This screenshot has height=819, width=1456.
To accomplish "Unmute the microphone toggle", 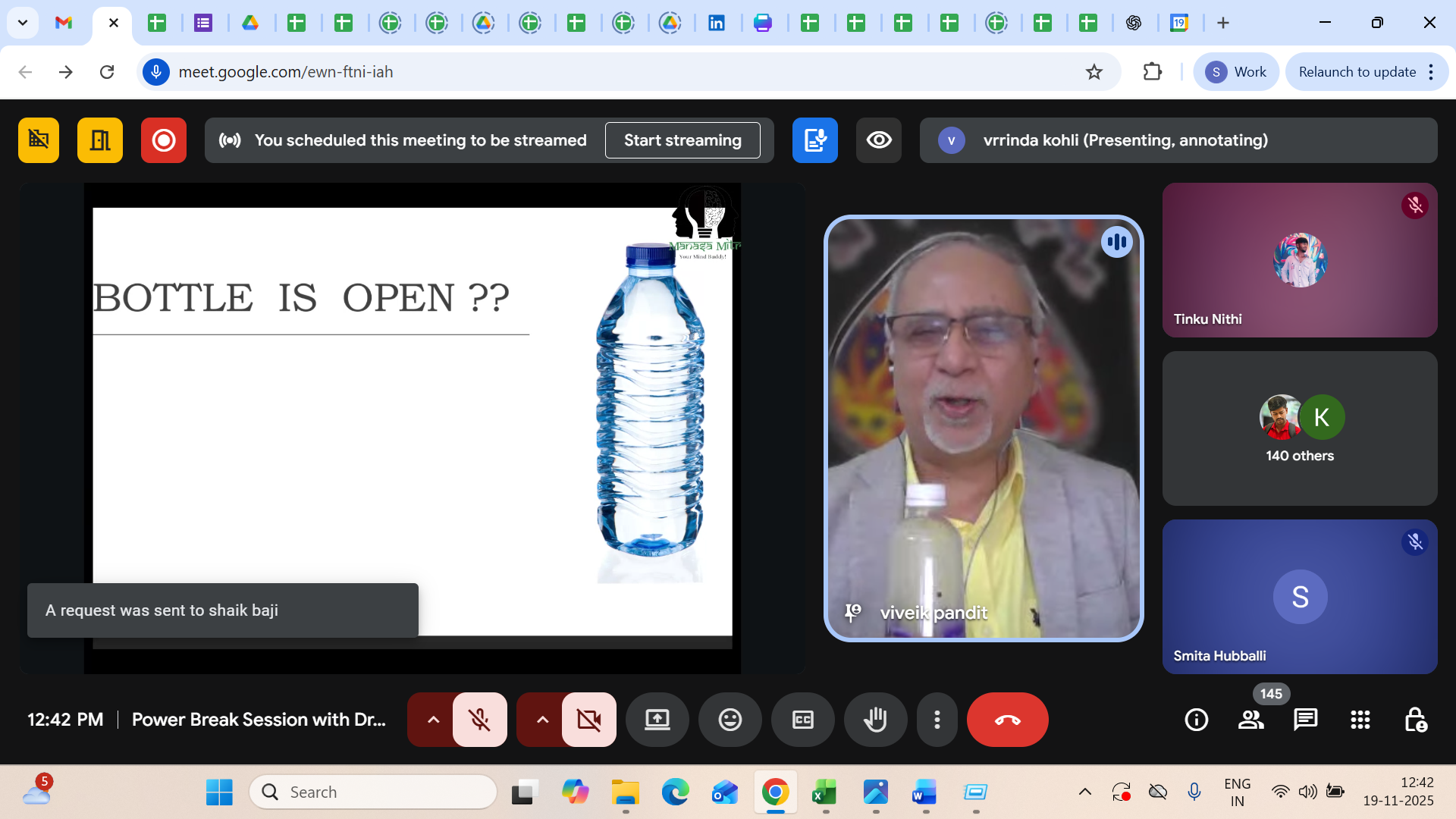I will click(479, 720).
